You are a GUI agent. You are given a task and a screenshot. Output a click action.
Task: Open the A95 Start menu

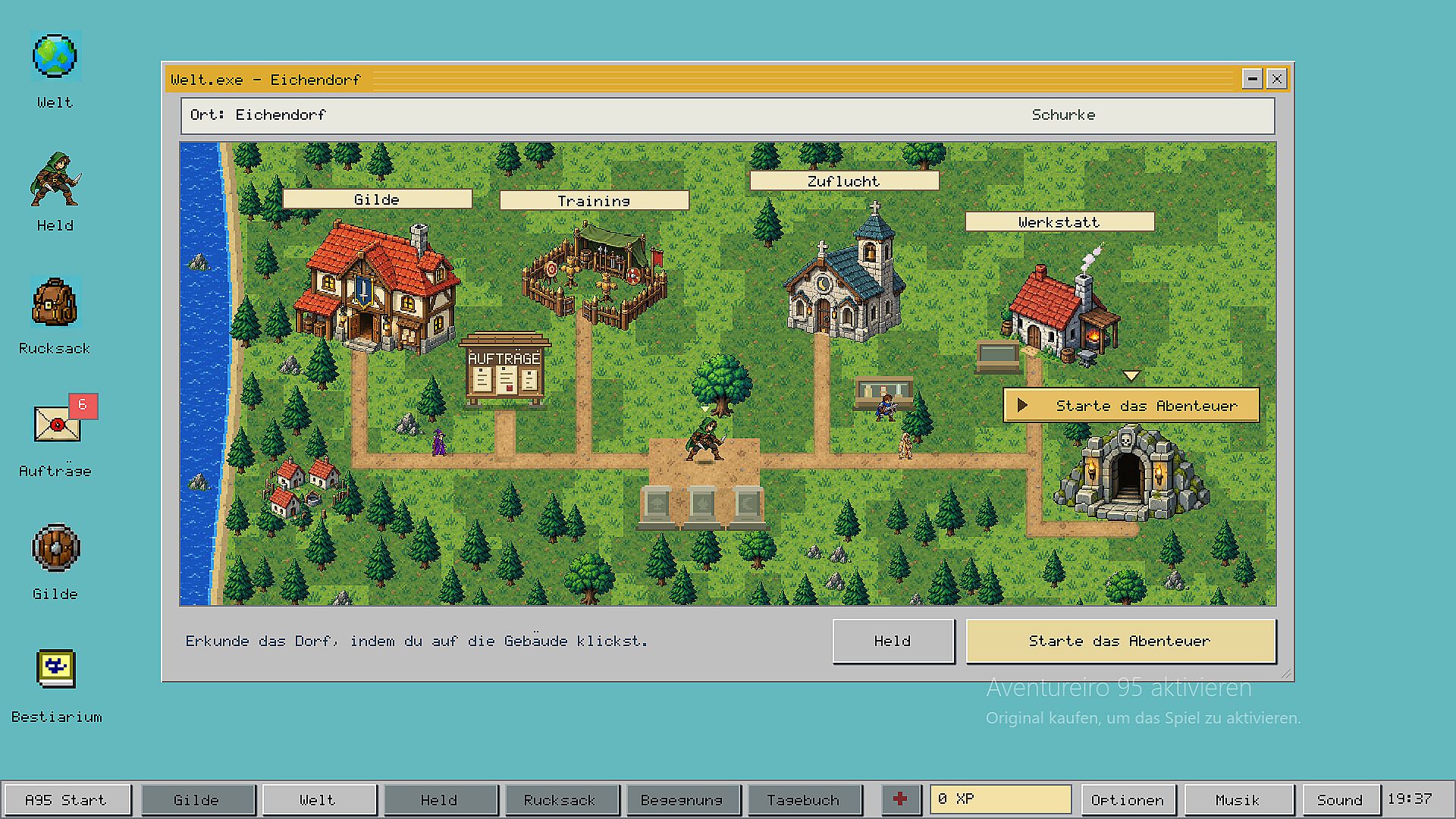point(66,800)
